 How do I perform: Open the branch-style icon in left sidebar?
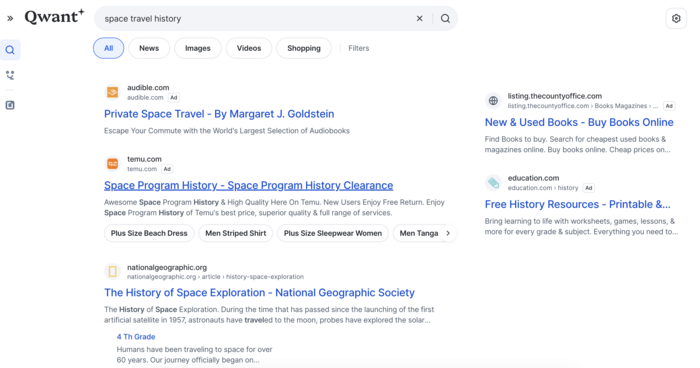[x=10, y=75]
